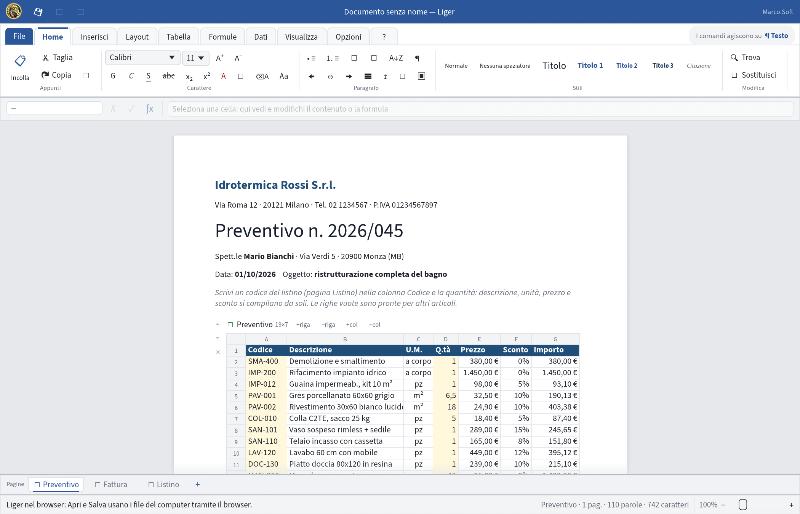Viewport: 800px width, 514px height.
Task: Sort with the A↓Z icon
Action: tap(396, 58)
